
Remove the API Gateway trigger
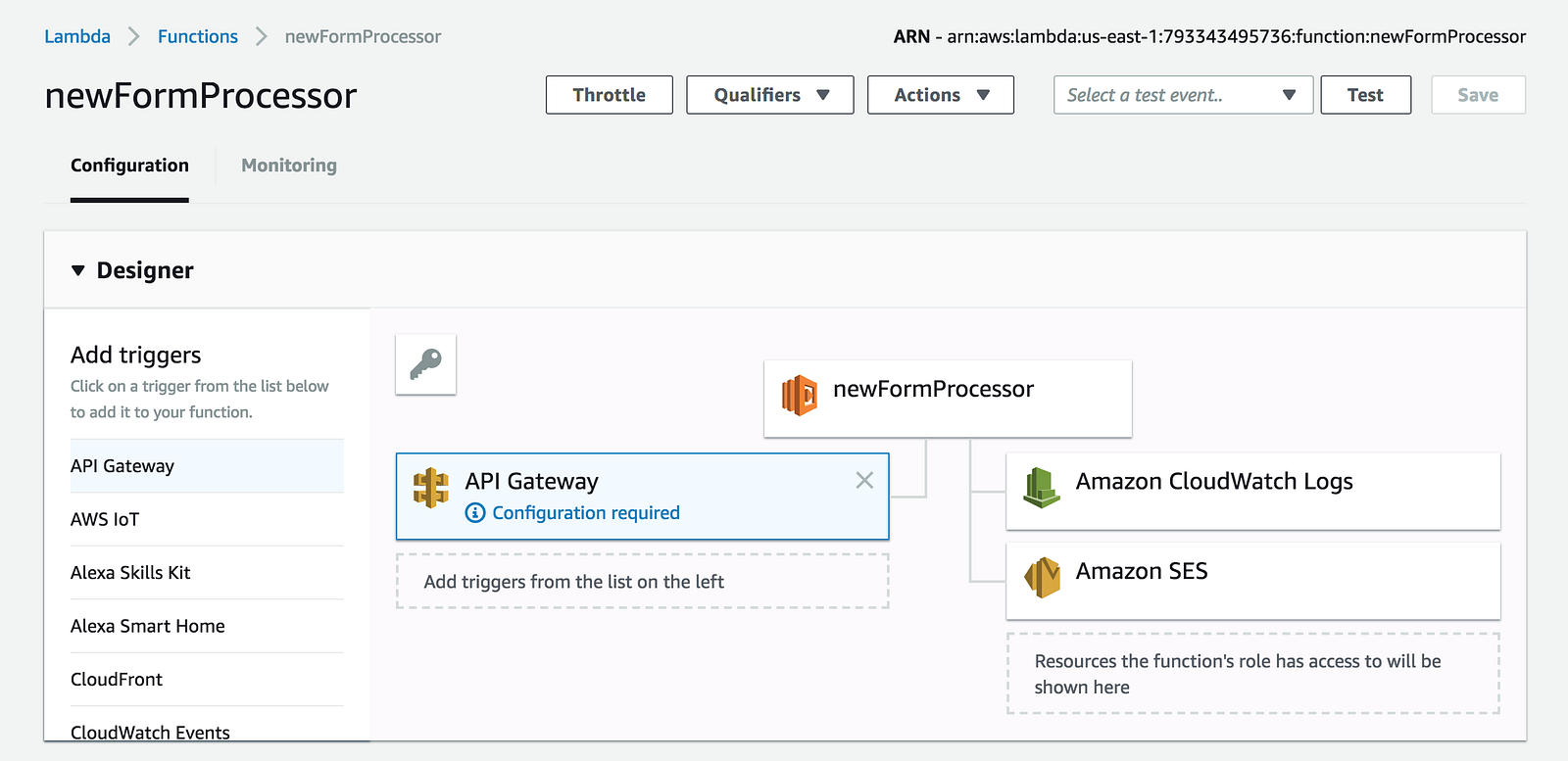pyautogui.click(x=864, y=480)
